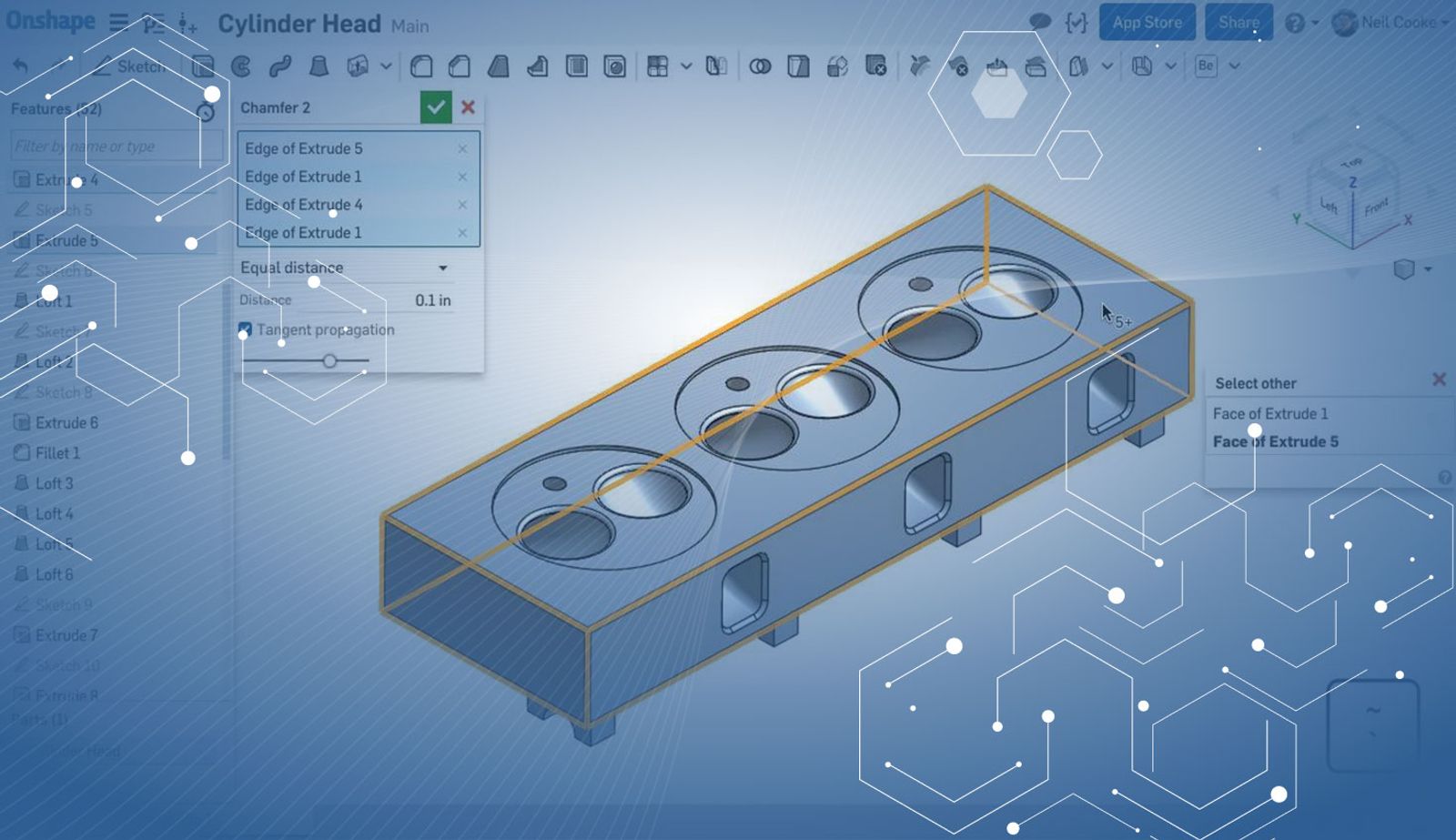The width and height of the screenshot is (1456, 840).
Task: Click the Chamfer tool icon
Action: 460,66
